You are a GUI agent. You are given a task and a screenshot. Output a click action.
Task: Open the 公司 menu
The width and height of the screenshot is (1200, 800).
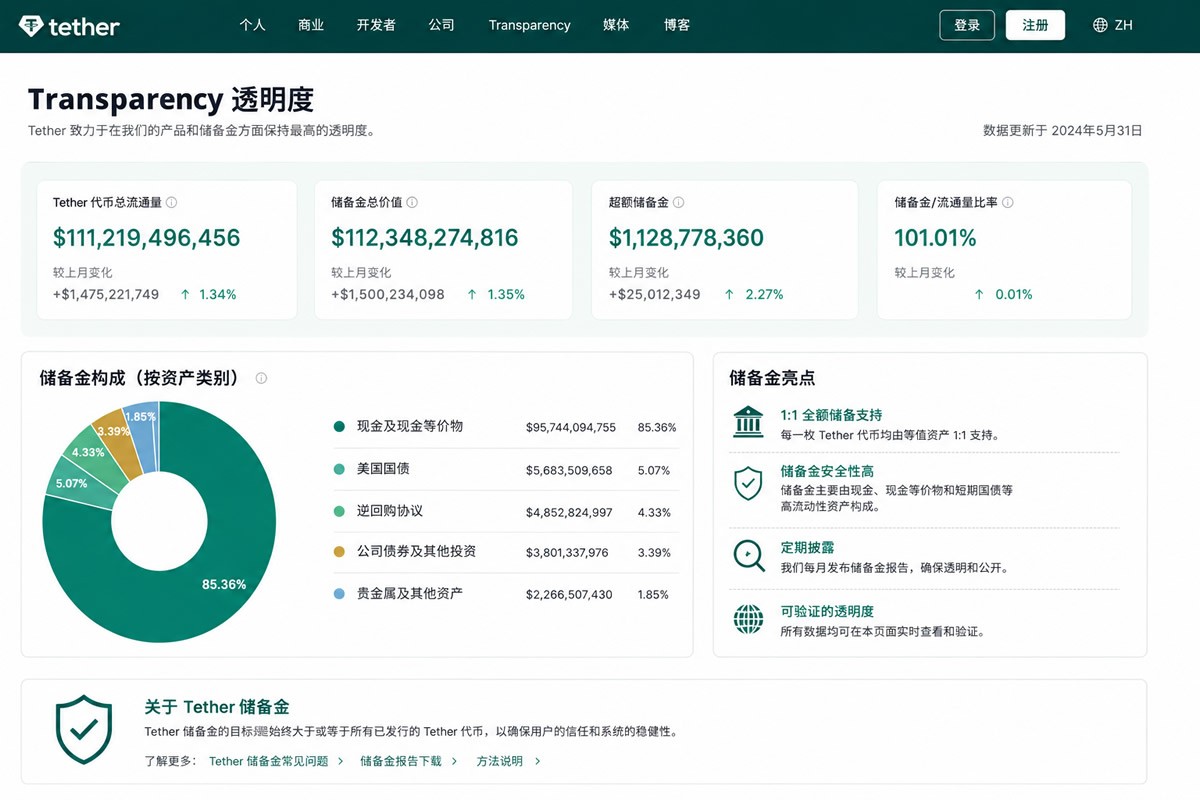(x=441, y=25)
